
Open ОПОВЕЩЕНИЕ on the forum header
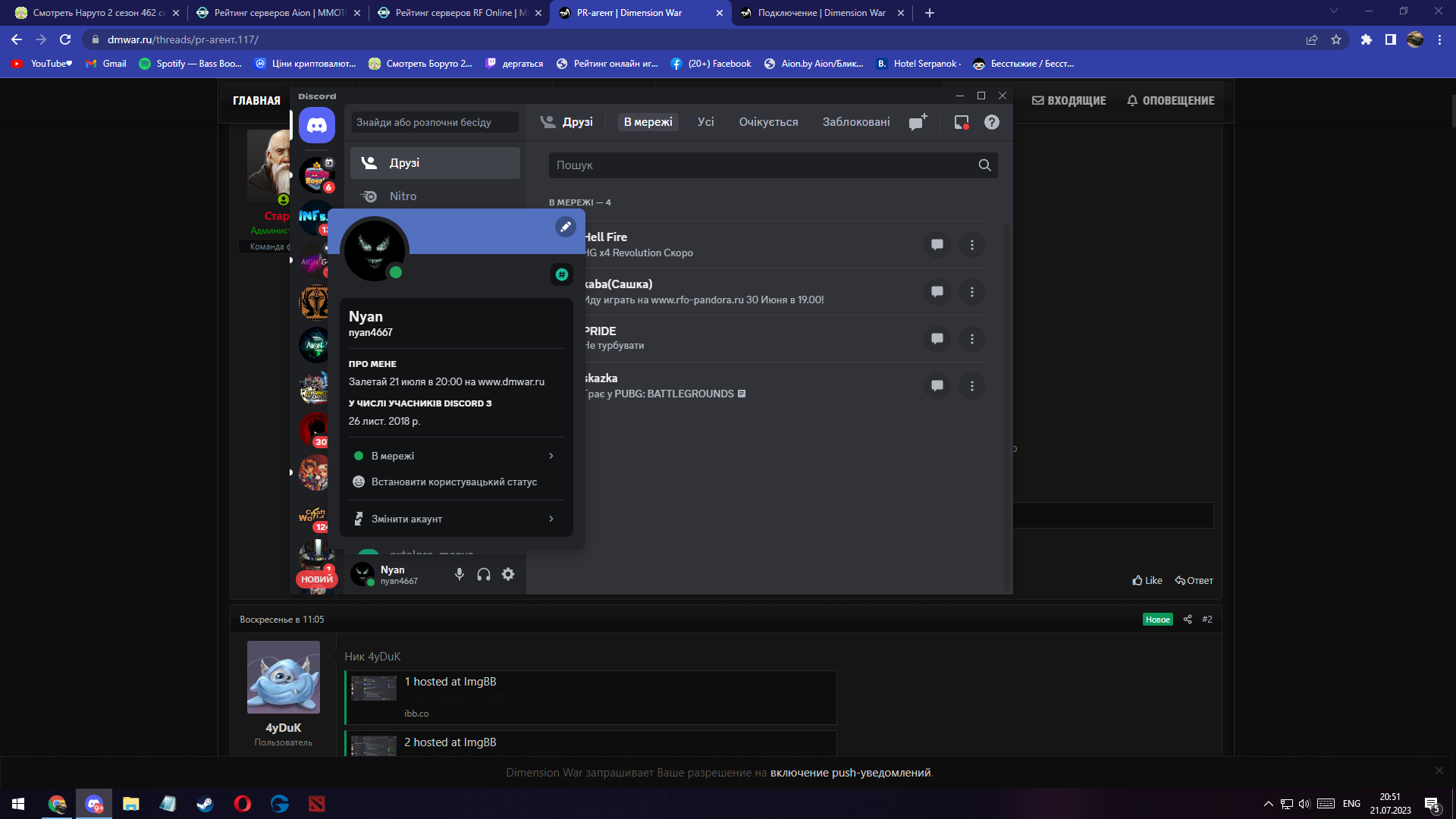click(1171, 101)
